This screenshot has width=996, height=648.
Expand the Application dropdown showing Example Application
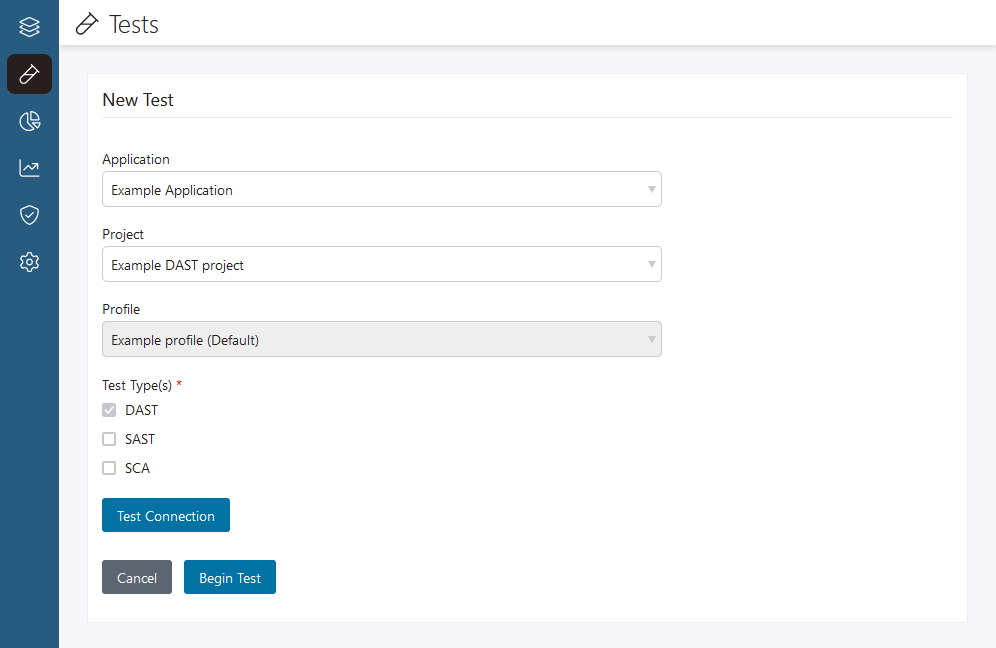coord(381,190)
